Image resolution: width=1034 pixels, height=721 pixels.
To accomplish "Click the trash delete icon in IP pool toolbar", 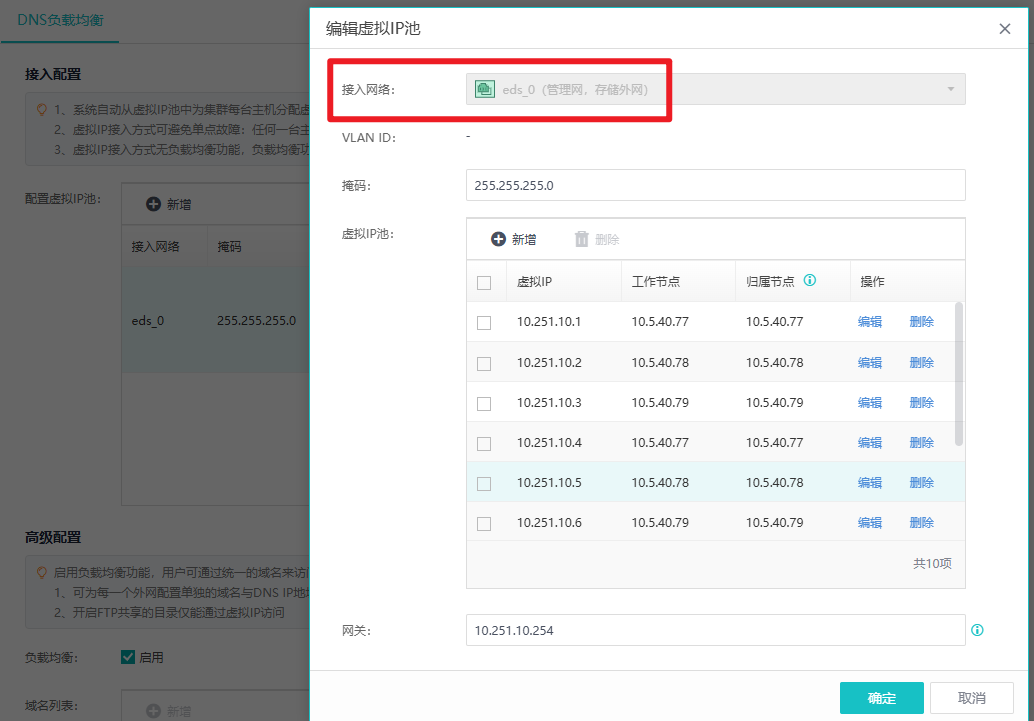I will tap(581, 239).
